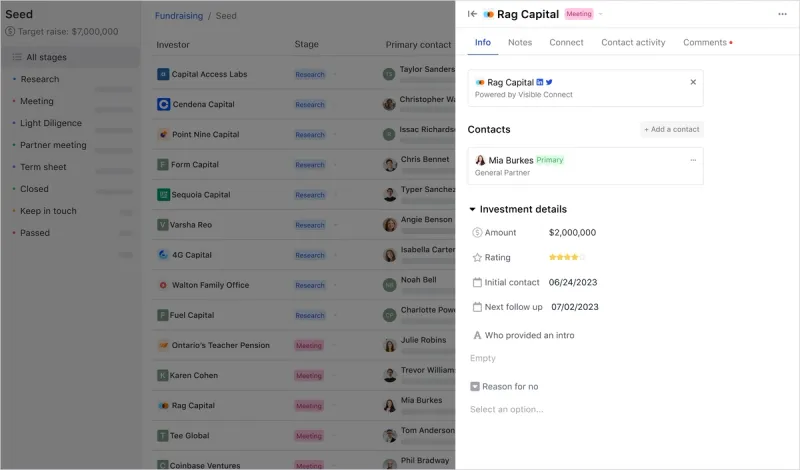Open the Reason for no select option dropdown
The height and width of the screenshot is (470, 800).
click(x=507, y=409)
